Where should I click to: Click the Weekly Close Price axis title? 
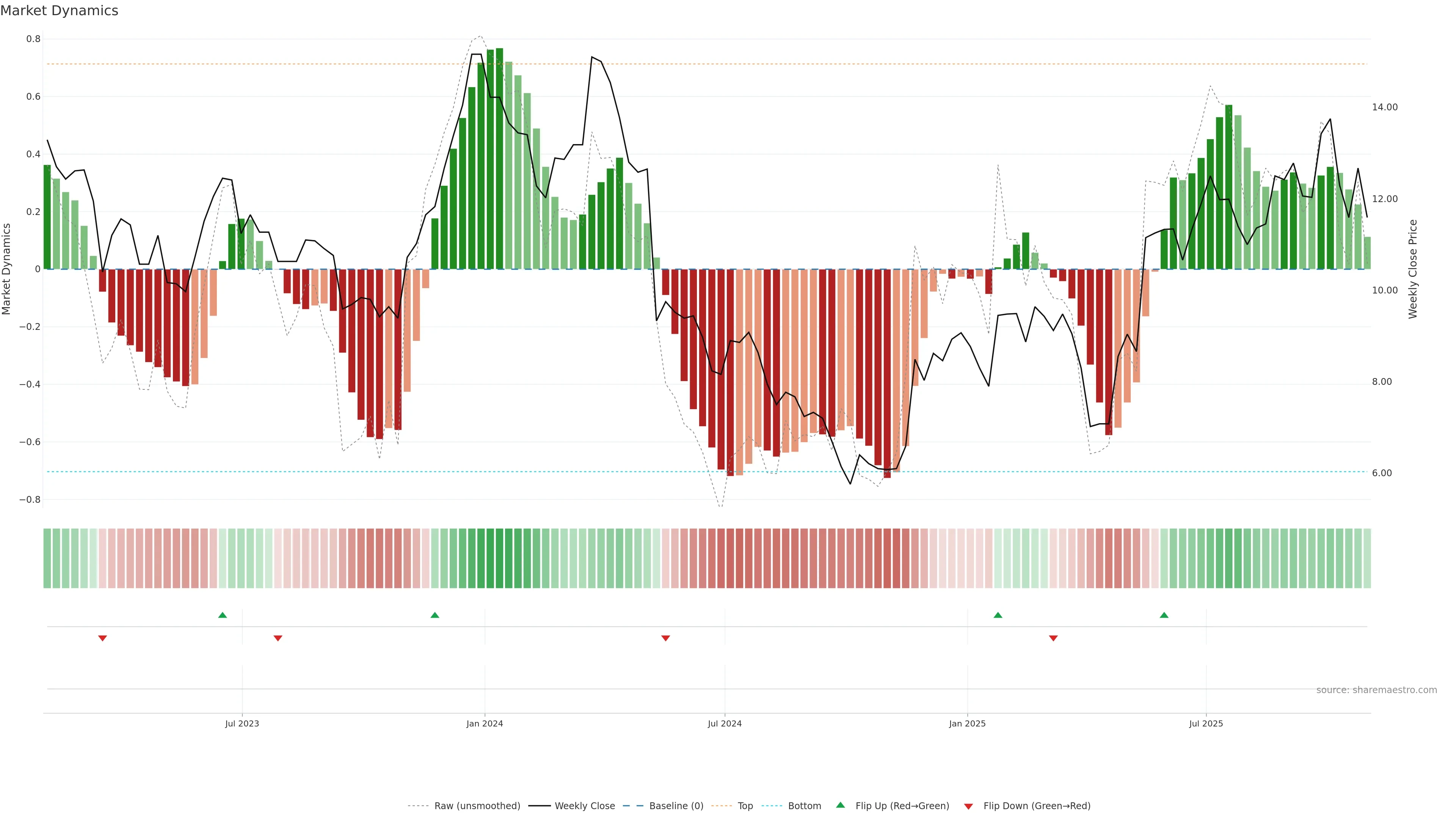click(1412, 269)
